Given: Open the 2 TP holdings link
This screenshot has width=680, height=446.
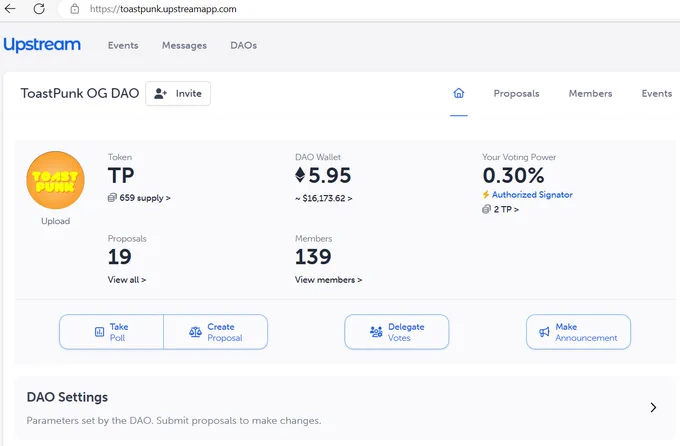Looking at the screenshot, I should pyautogui.click(x=506, y=210).
